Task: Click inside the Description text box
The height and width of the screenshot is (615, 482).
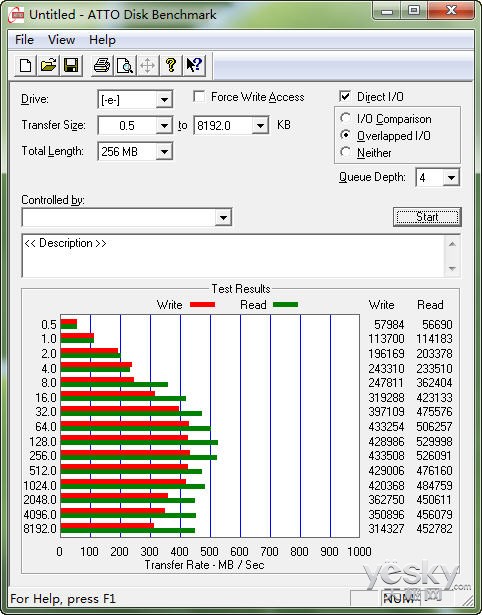Action: point(233,256)
